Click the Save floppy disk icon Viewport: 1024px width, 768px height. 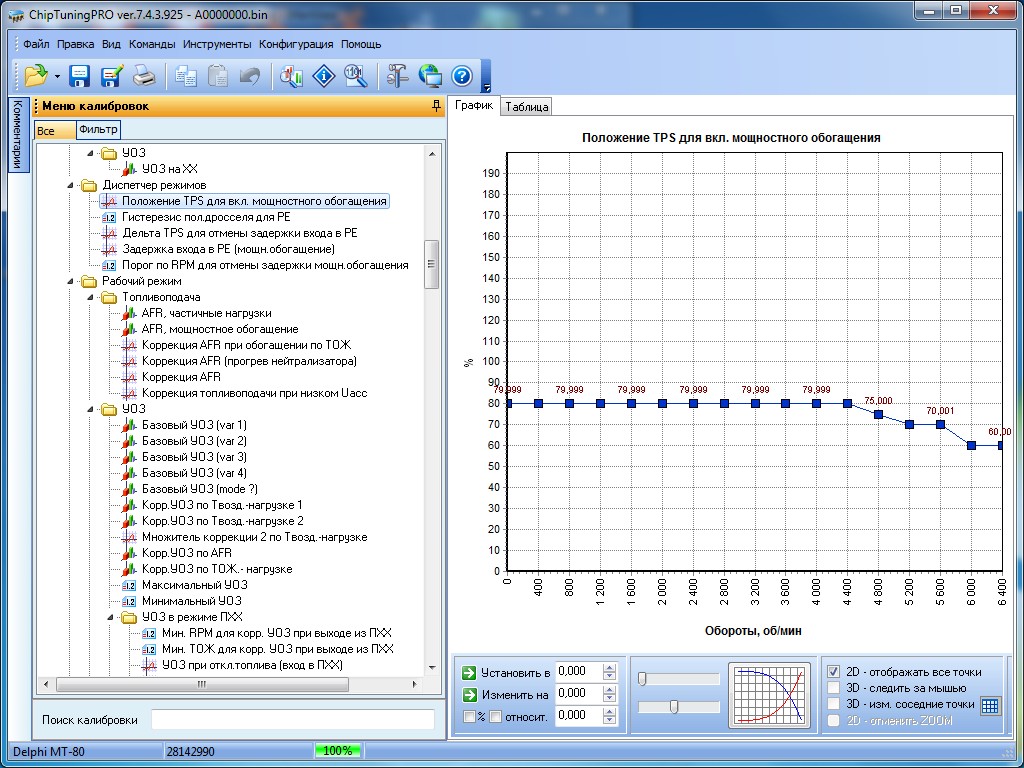(80, 76)
